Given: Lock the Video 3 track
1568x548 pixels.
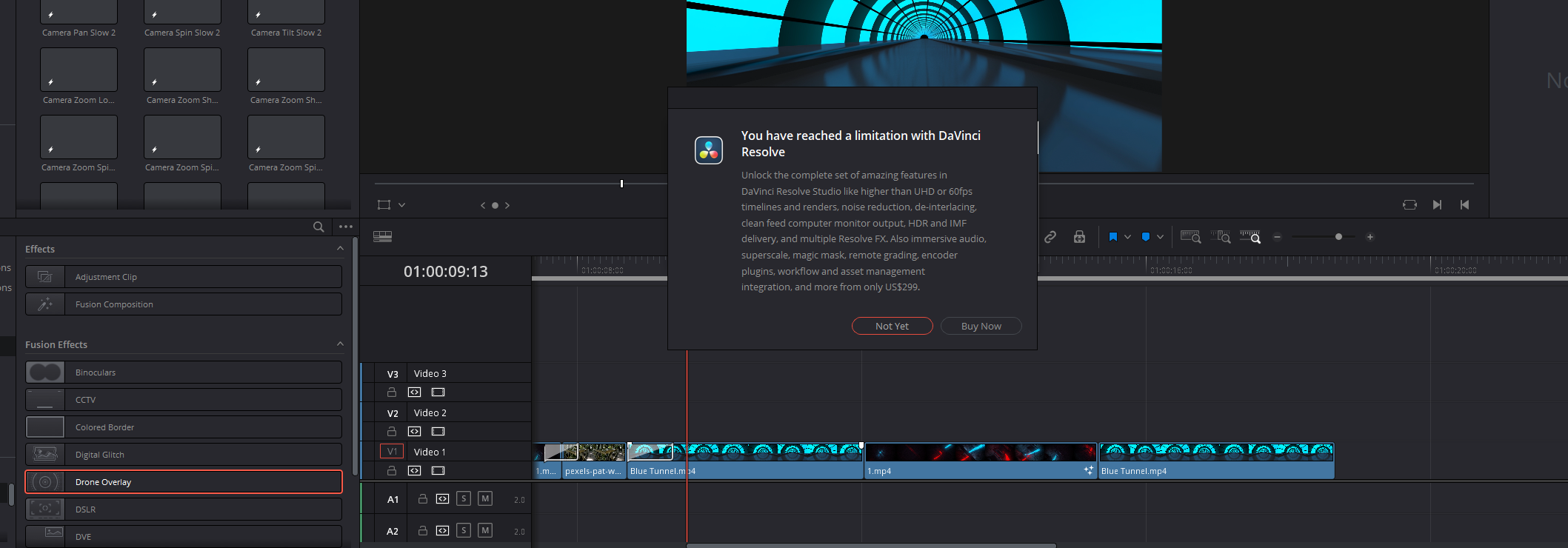Looking at the screenshot, I should click(x=392, y=392).
